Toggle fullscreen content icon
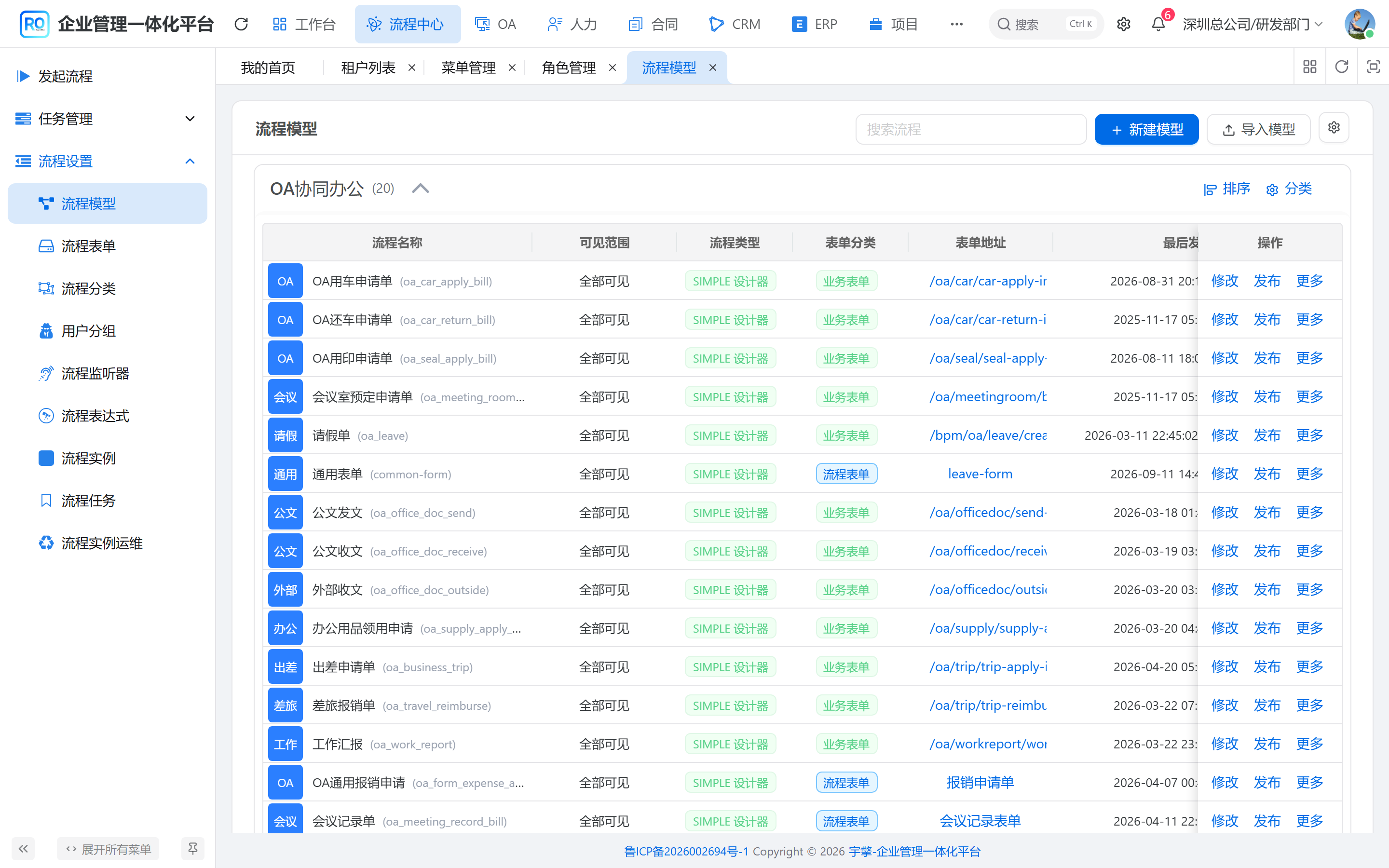 click(x=1373, y=67)
